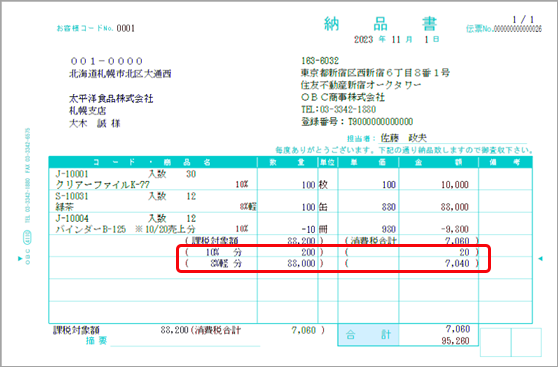The image size is (558, 367).
Task: Click the 金額 column header
Action: click(x=439, y=162)
